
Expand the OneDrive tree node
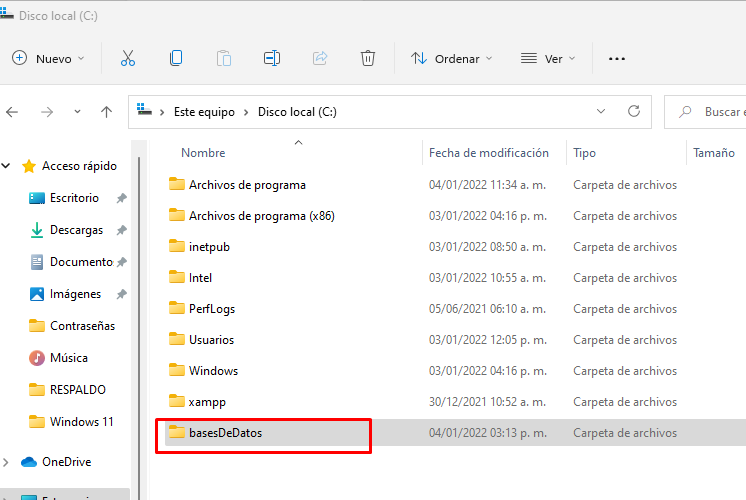tap(8, 462)
